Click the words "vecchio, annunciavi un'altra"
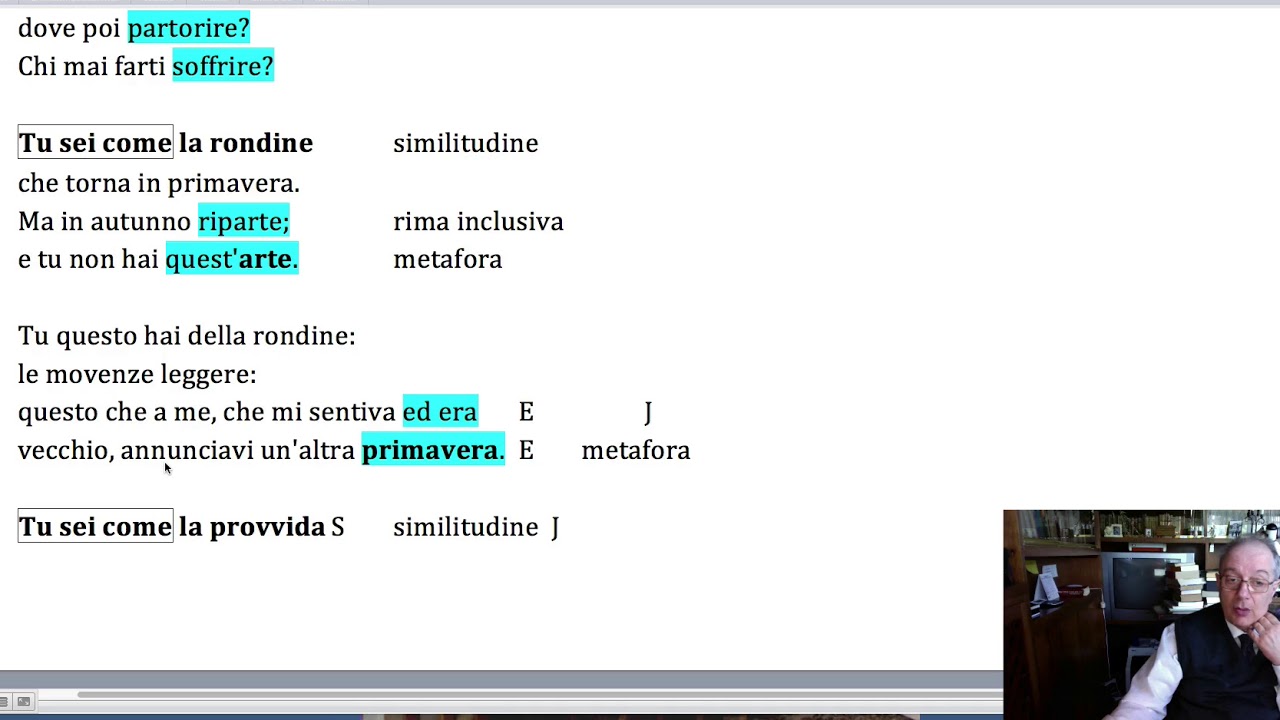Image resolution: width=1280 pixels, height=720 pixels. point(186,450)
